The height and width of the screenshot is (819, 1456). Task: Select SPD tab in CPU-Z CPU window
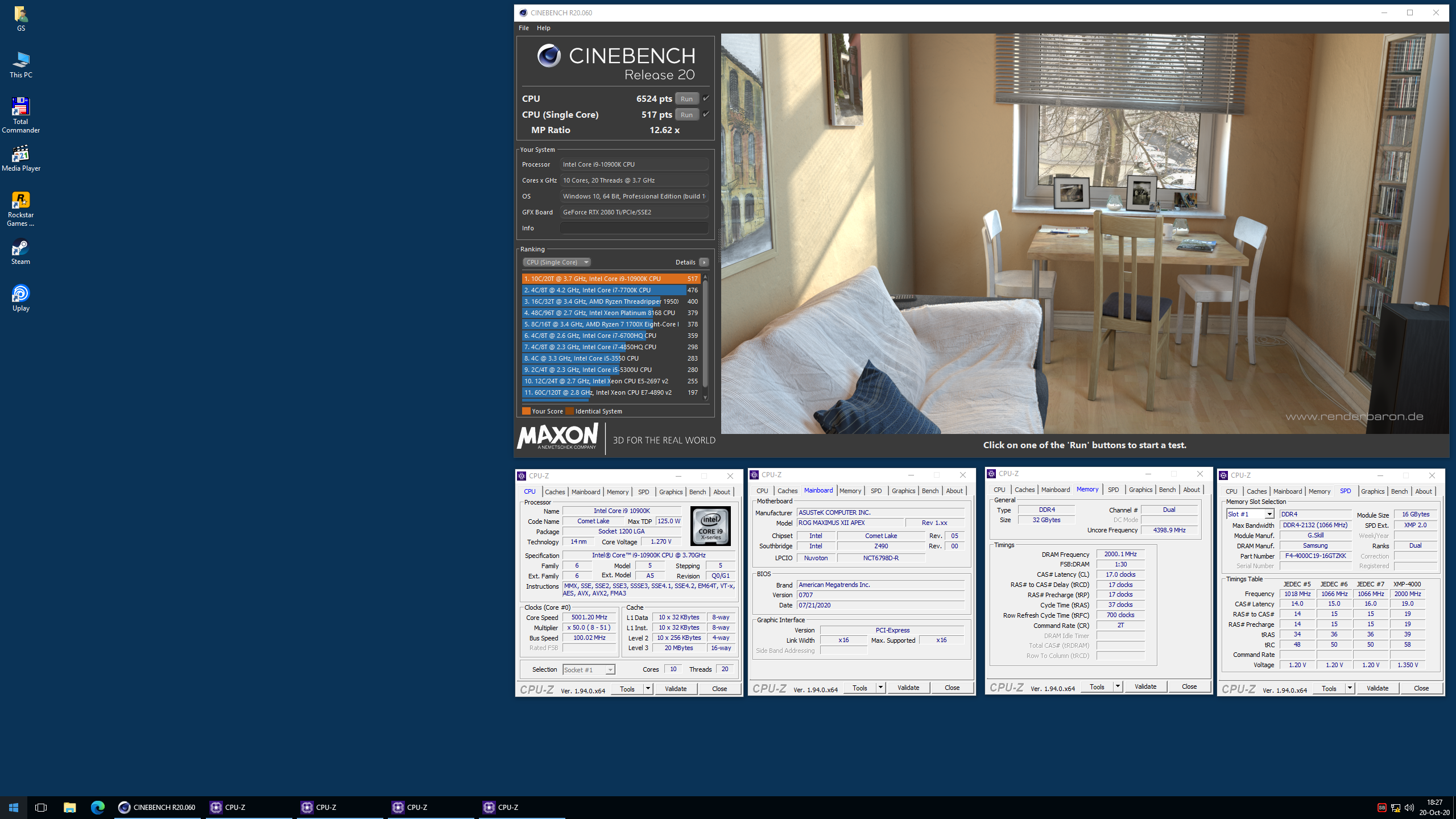pos(643,492)
